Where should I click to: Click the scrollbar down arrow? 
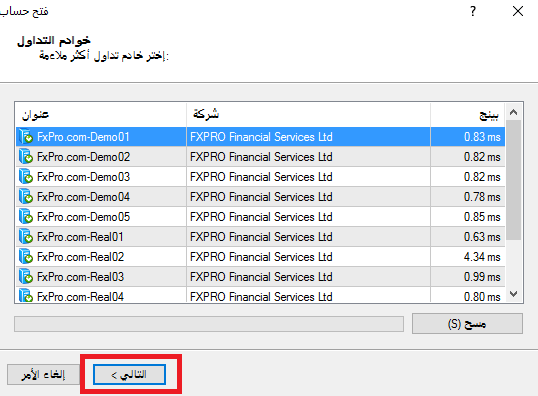(514, 294)
